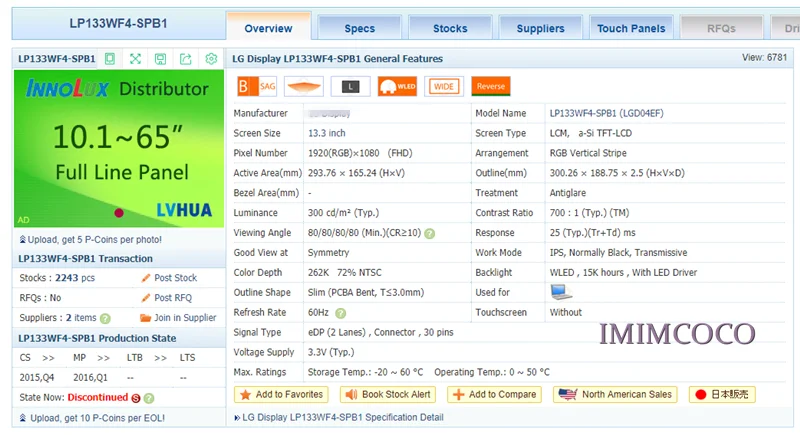This screenshot has height=435, width=800.
Task: Click the Slim (PCBA Bent) outline shape value
Action: (x=366, y=292)
